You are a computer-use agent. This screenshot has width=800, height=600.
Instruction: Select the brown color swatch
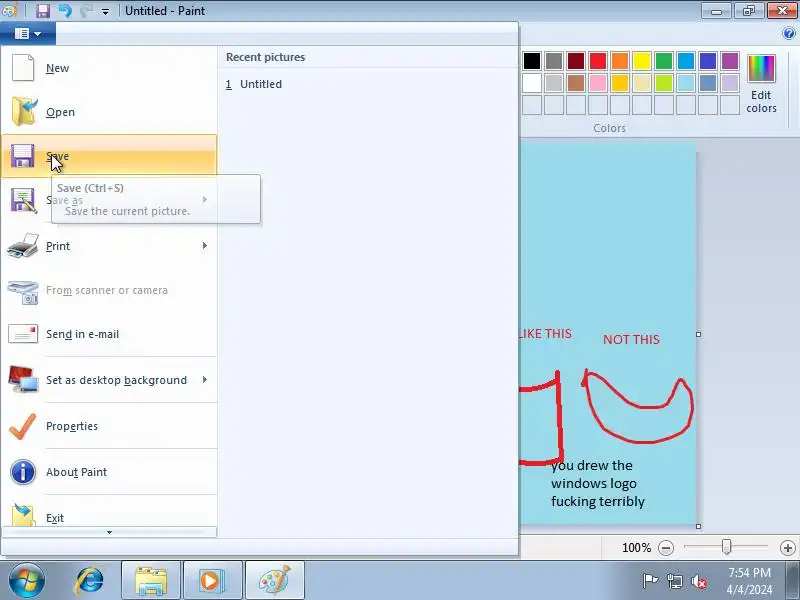(576, 83)
